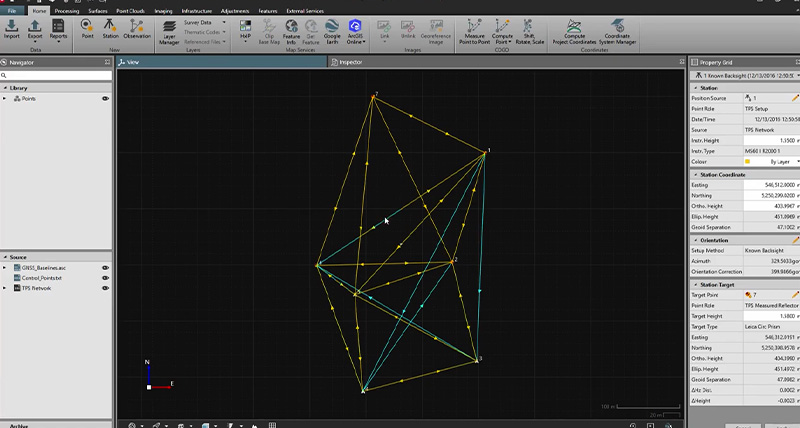800x428 pixels.
Task: Toggle visibility of TPS Network source
Action: [x=104, y=288]
